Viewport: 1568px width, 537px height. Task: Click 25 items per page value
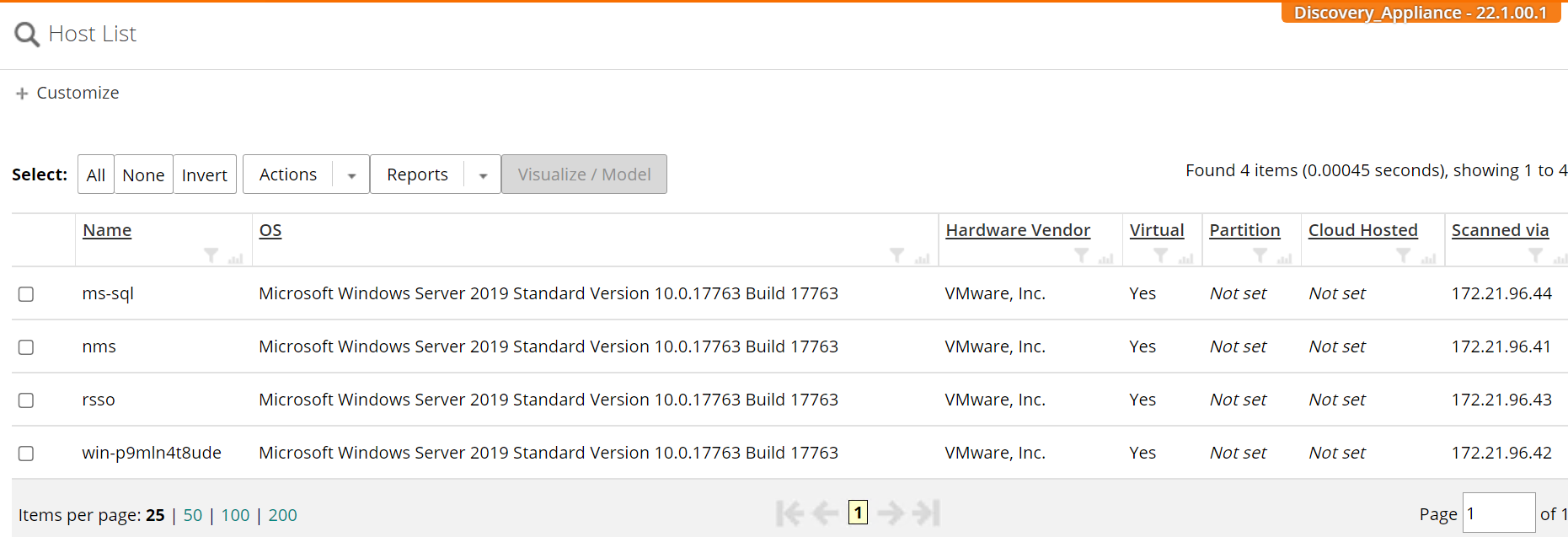pyautogui.click(x=155, y=515)
